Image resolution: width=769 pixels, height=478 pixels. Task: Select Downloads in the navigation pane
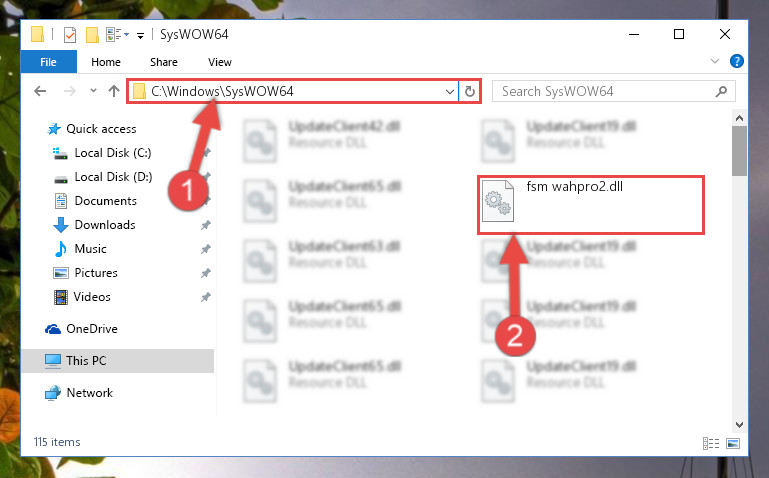[105, 225]
